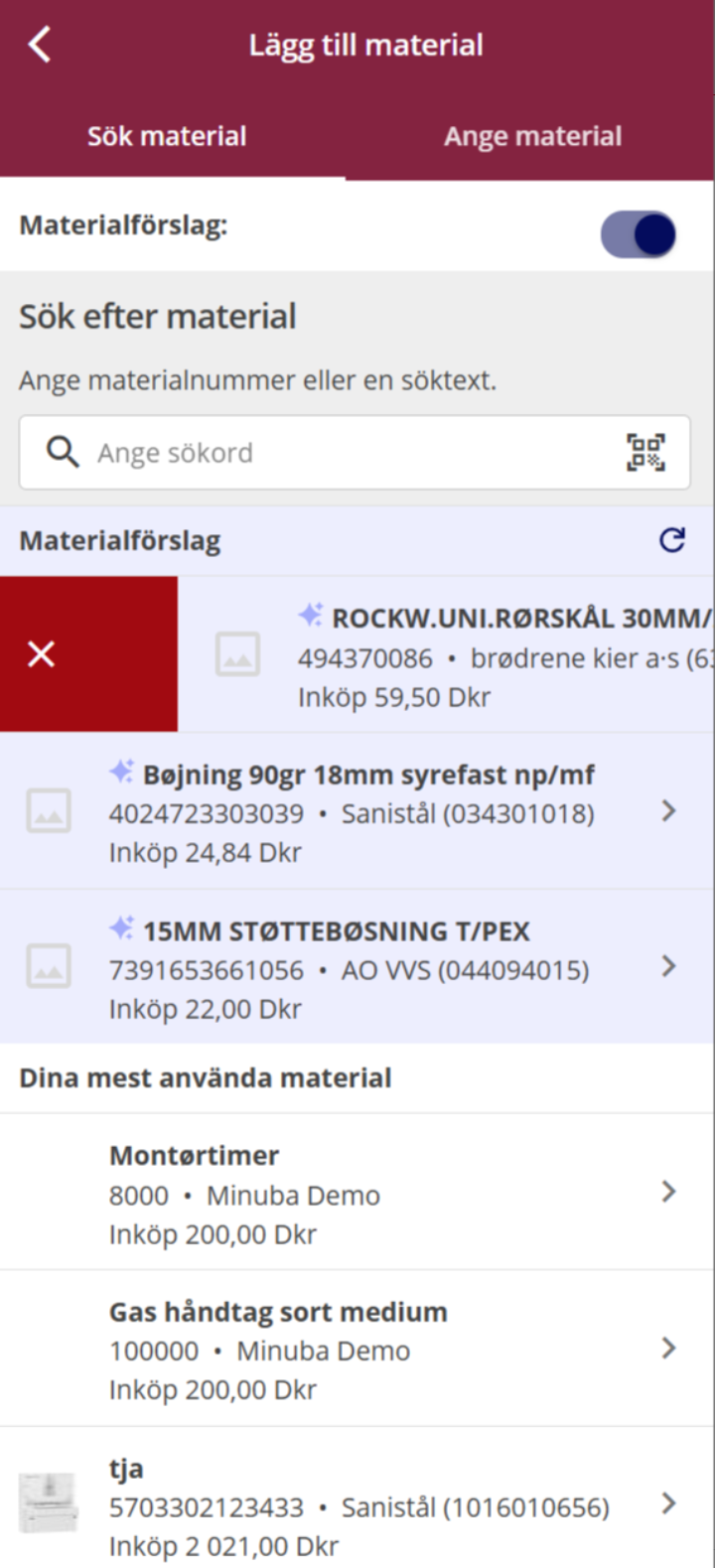This screenshot has height=1568, width=715.
Task: Click the placeholder image for ROCKW.UNI.RØRSKÅL
Action: [238, 654]
